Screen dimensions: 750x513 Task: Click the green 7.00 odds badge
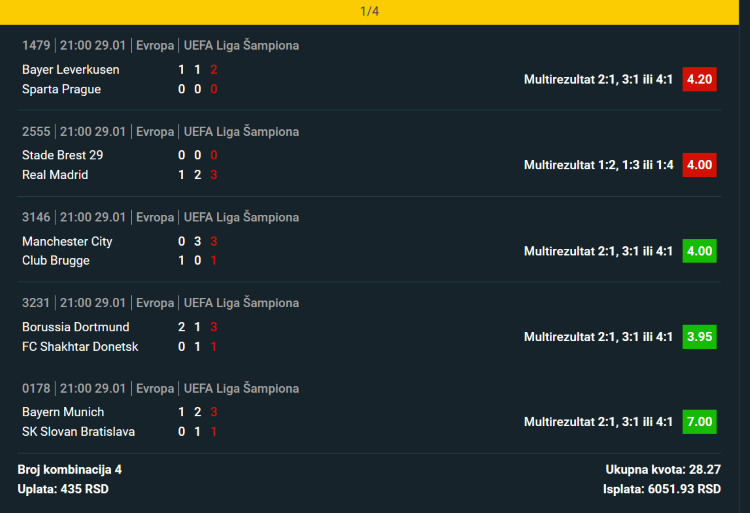point(699,422)
